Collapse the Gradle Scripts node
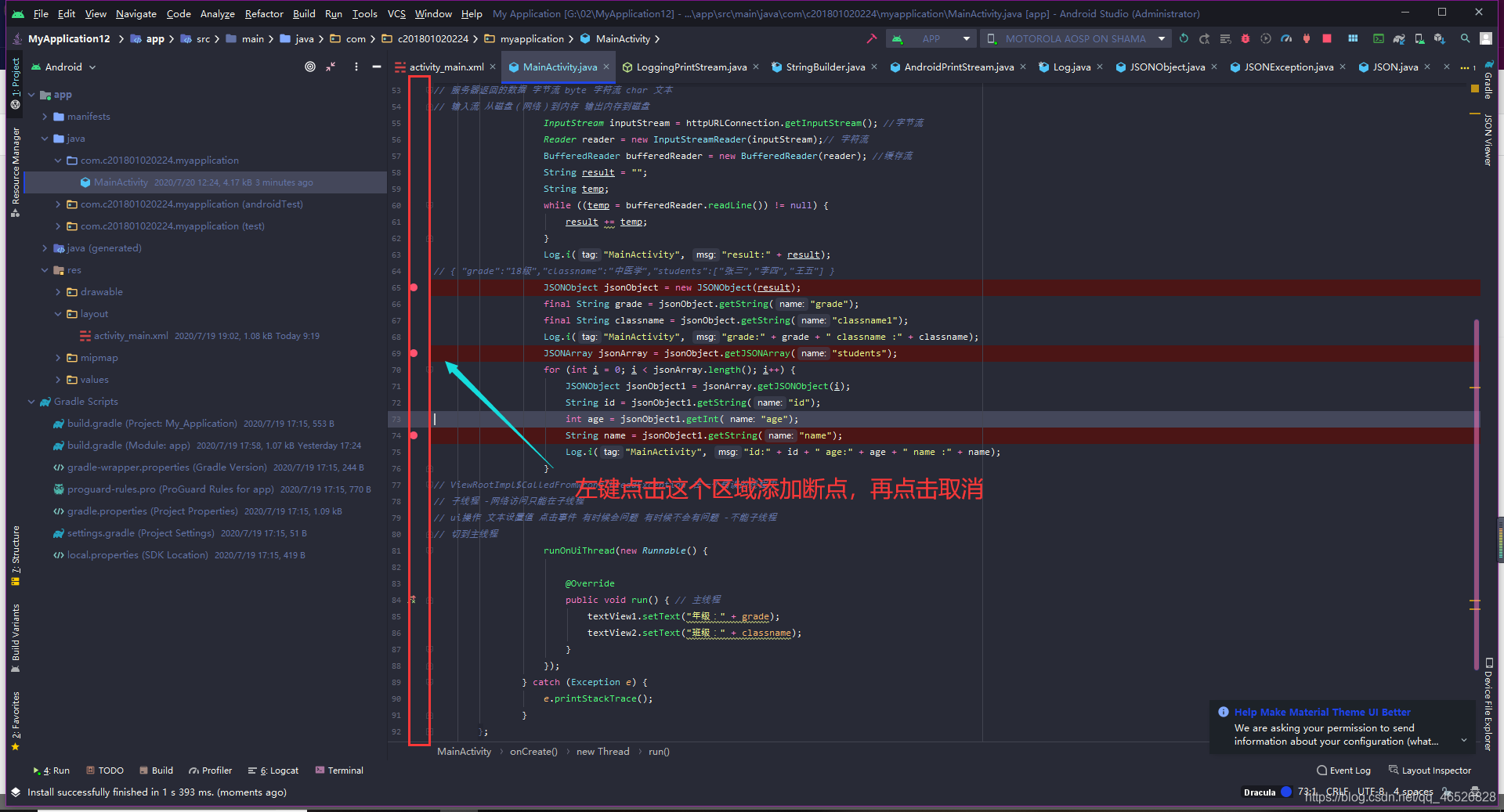The width and height of the screenshot is (1504, 812). click(x=32, y=402)
